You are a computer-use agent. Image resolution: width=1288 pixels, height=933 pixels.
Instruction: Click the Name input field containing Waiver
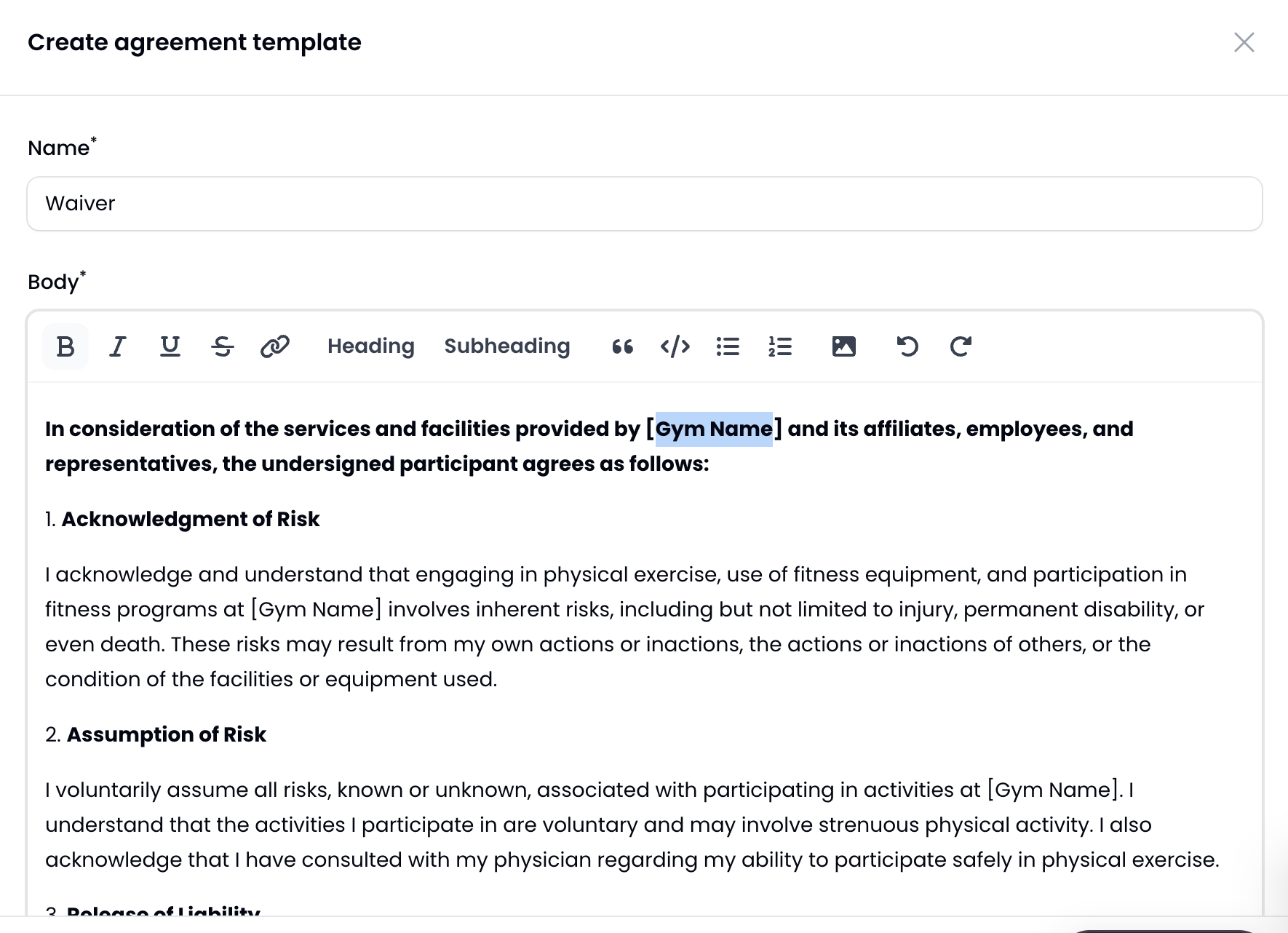pyautogui.click(x=644, y=204)
